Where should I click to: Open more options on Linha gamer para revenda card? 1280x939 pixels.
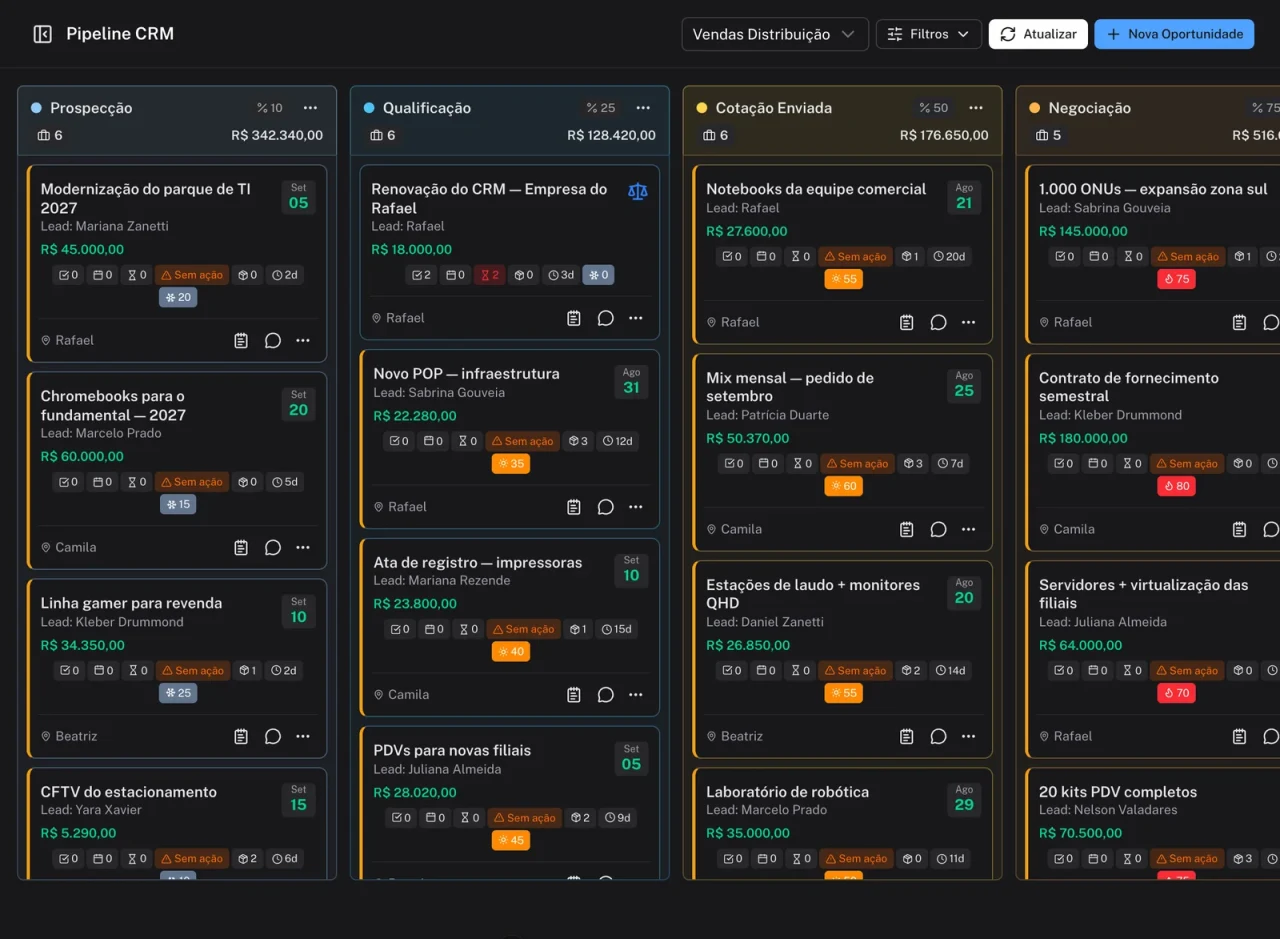[303, 736]
